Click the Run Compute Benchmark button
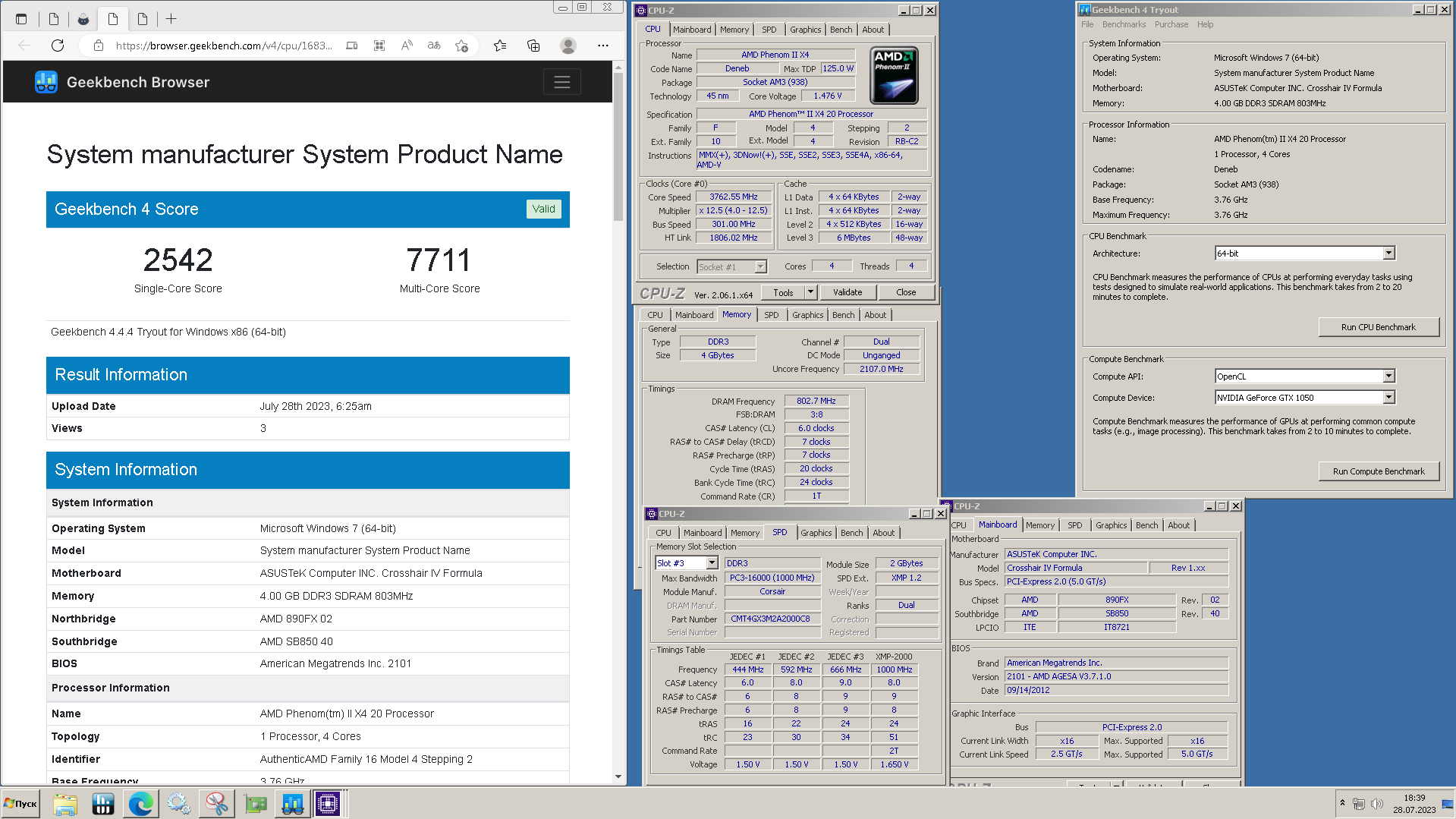Viewport: 1456px width, 819px height. tap(1378, 471)
